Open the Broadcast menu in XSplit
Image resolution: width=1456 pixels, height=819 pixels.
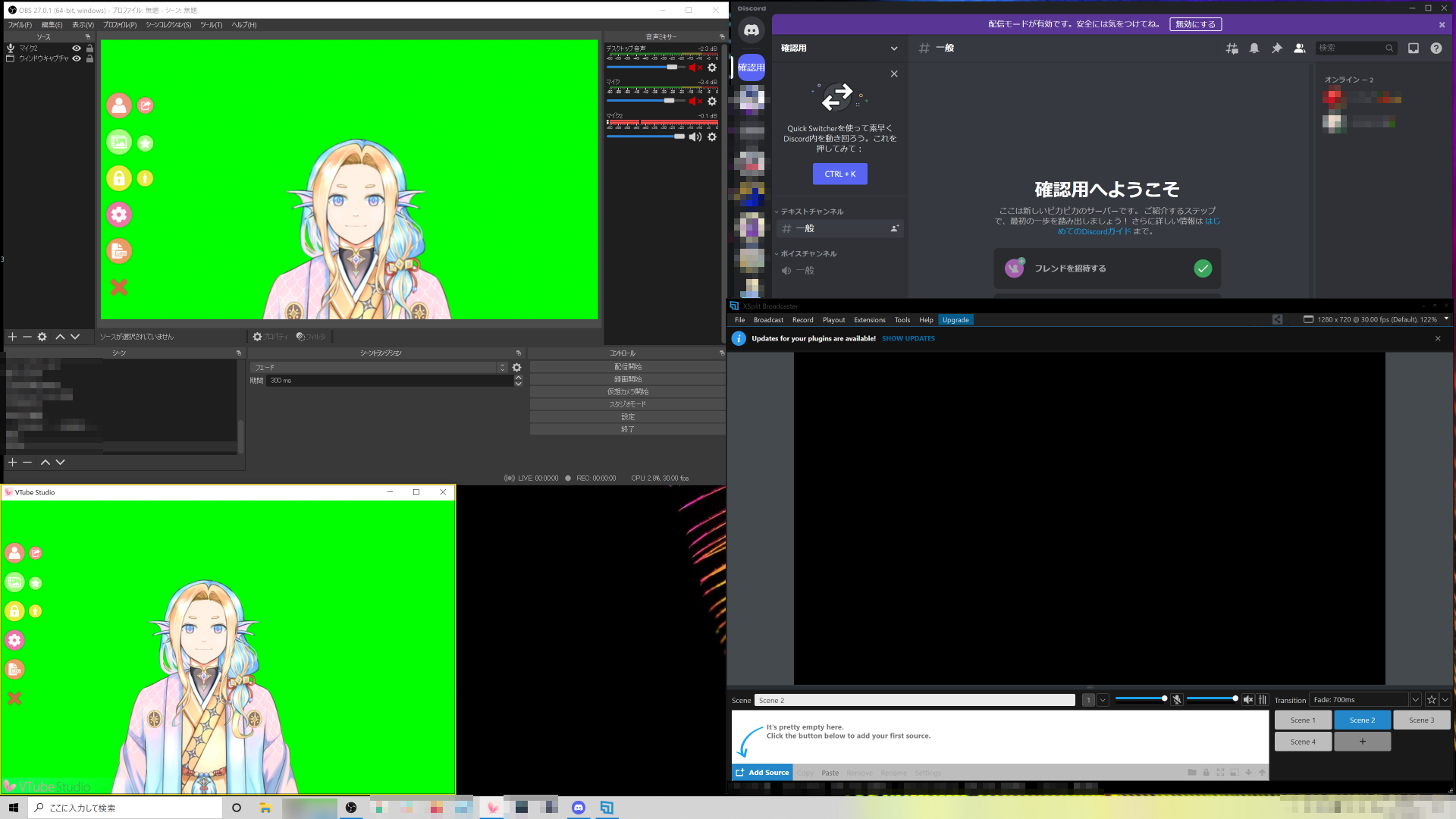[x=768, y=320]
